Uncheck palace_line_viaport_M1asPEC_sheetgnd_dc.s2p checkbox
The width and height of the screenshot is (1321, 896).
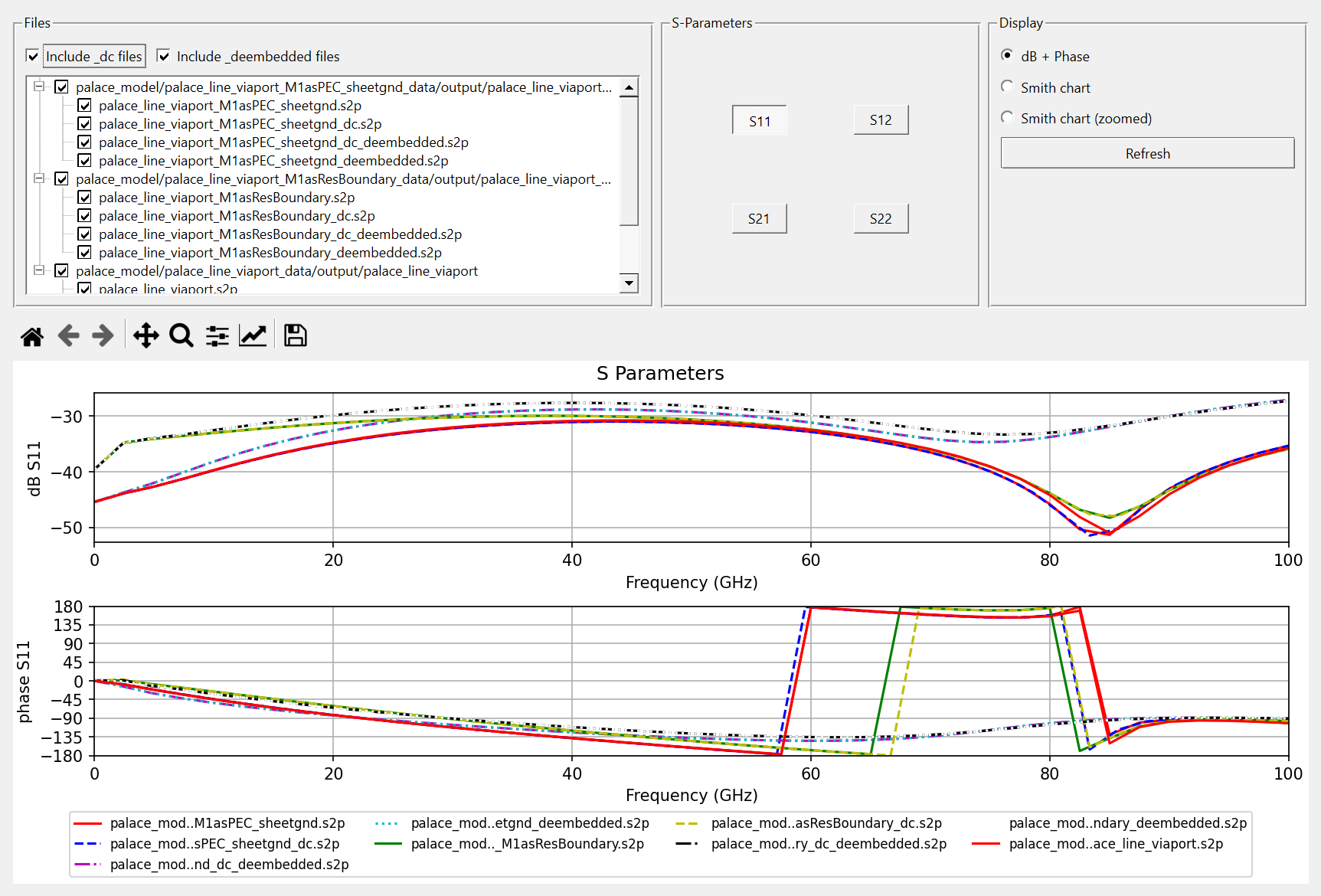(x=85, y=124)
